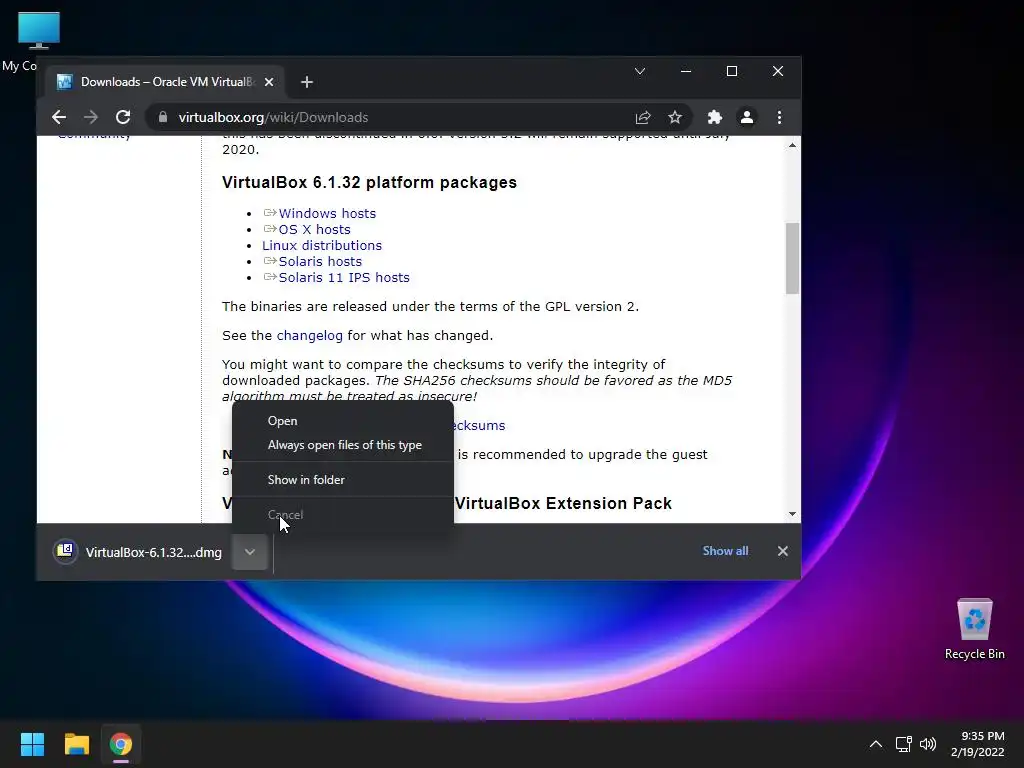This screenshot has height=768, width=1024.
Task: Click the network icon in system tray
Action: [x=903, y=744]
